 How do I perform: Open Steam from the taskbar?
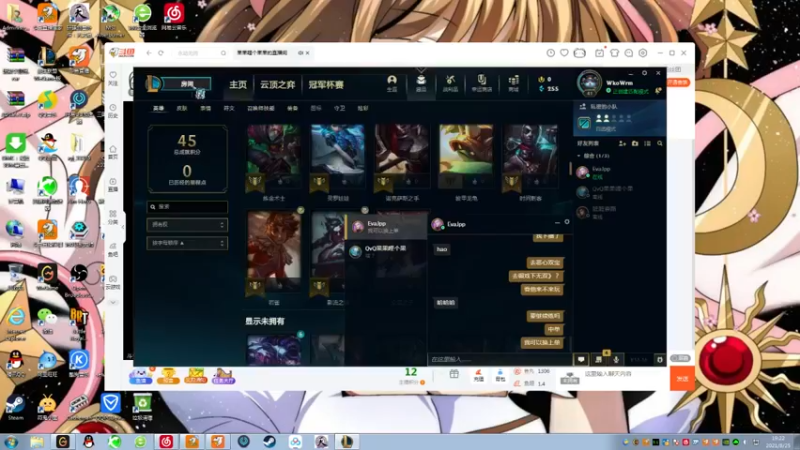[269, 441]
